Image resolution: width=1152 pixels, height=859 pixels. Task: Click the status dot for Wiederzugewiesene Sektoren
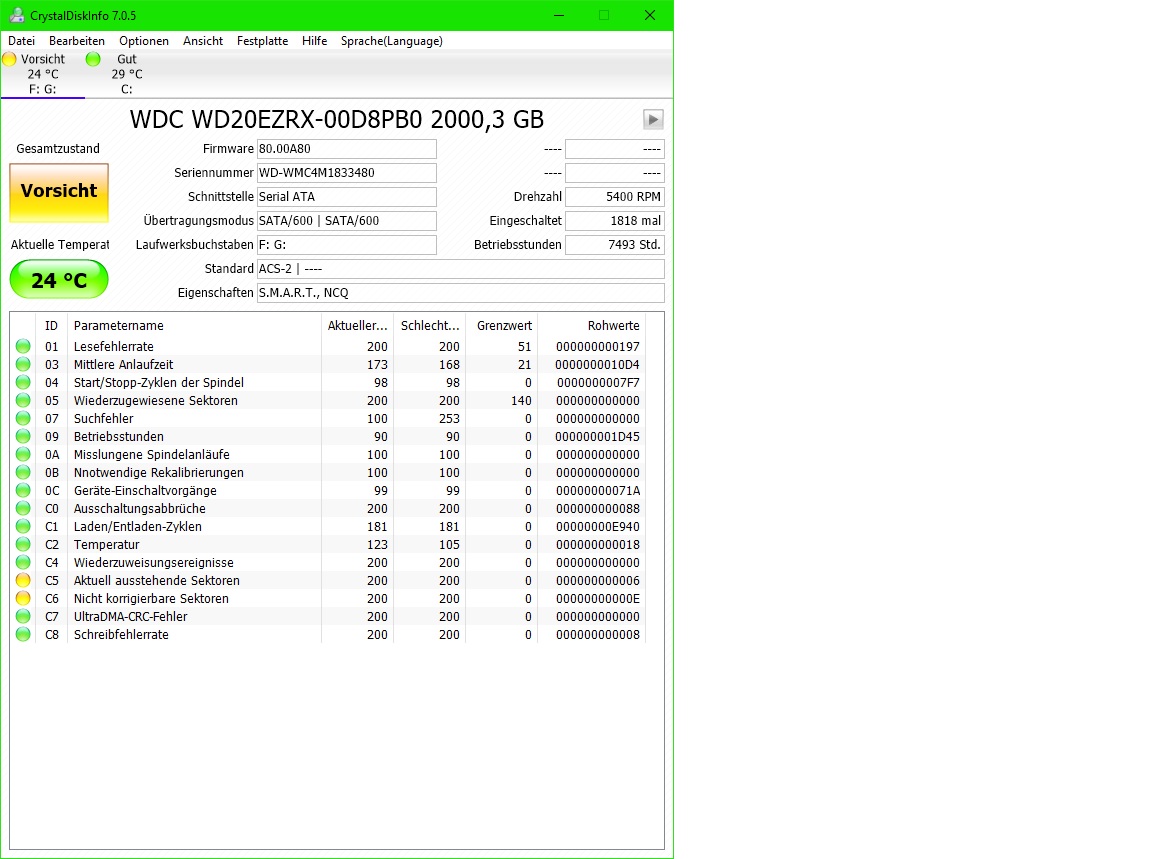(x=24, y=400)
